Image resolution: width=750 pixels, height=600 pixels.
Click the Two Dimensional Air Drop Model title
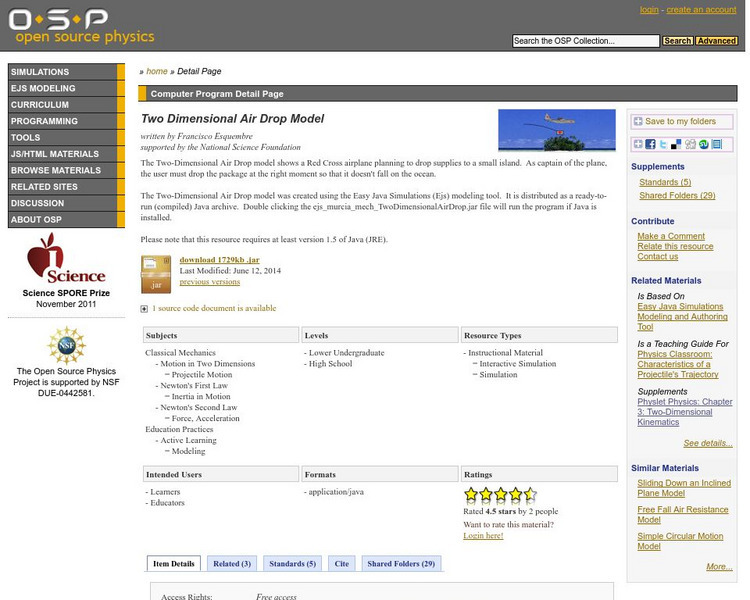coord(232,119)
